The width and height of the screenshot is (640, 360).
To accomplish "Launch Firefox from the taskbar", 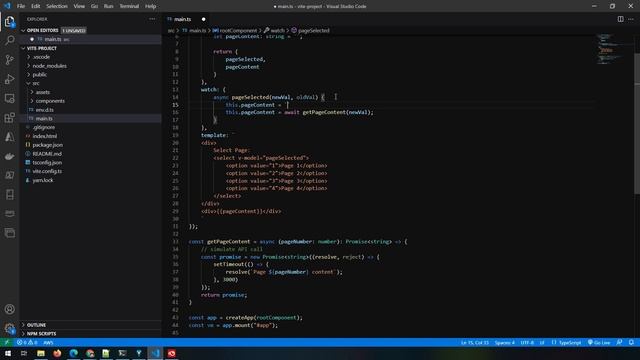I will 57,353.
